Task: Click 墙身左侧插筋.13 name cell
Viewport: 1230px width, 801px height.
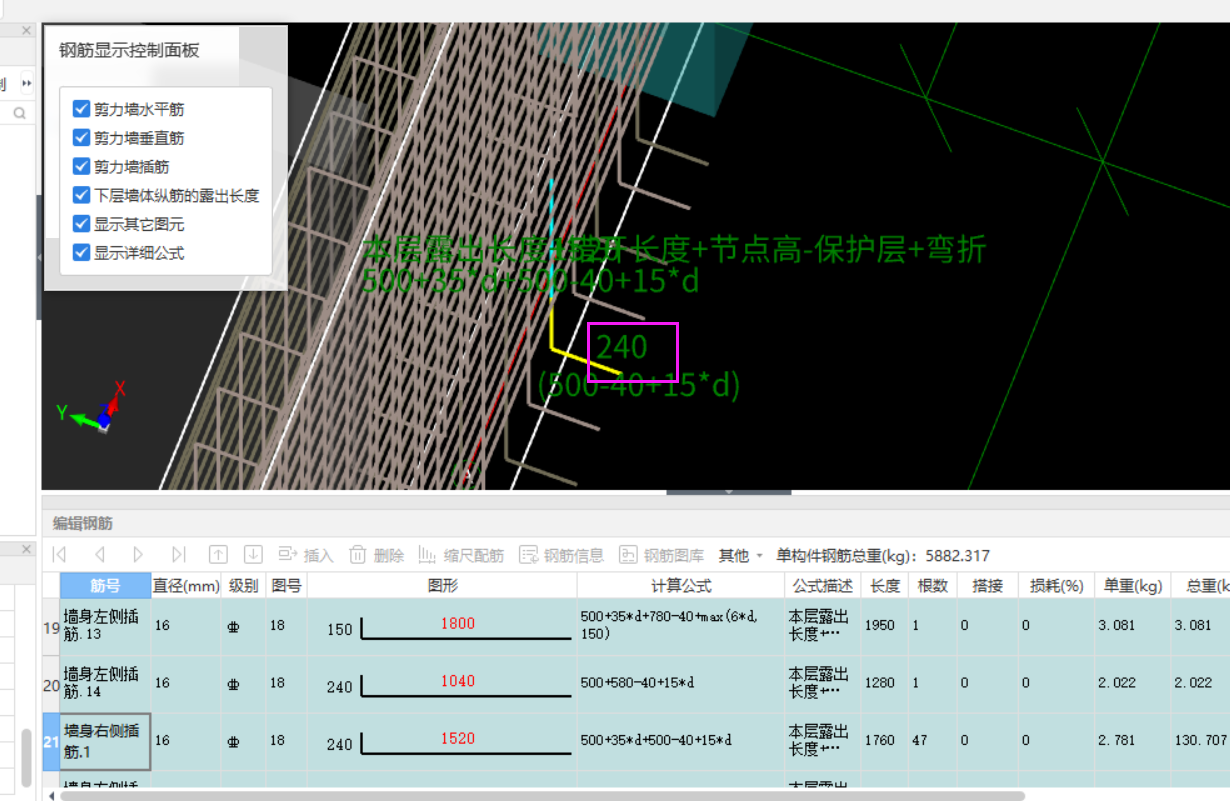Action: click(105, 627)
